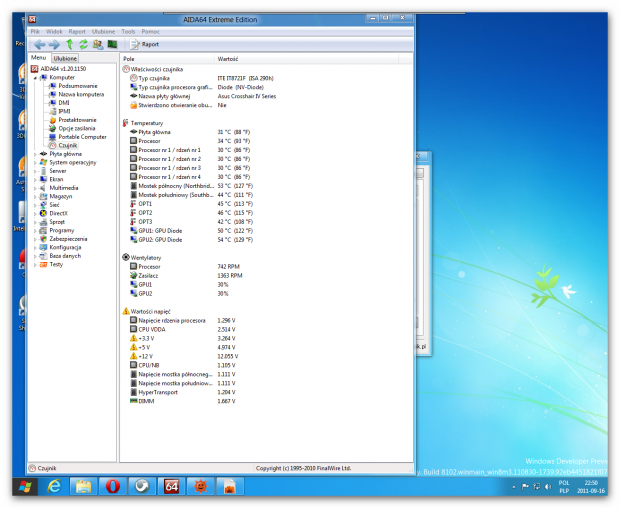This screenshot has width=620, height=508.
Task: Expand the Multimedia tree node
Action: point(35,188)
